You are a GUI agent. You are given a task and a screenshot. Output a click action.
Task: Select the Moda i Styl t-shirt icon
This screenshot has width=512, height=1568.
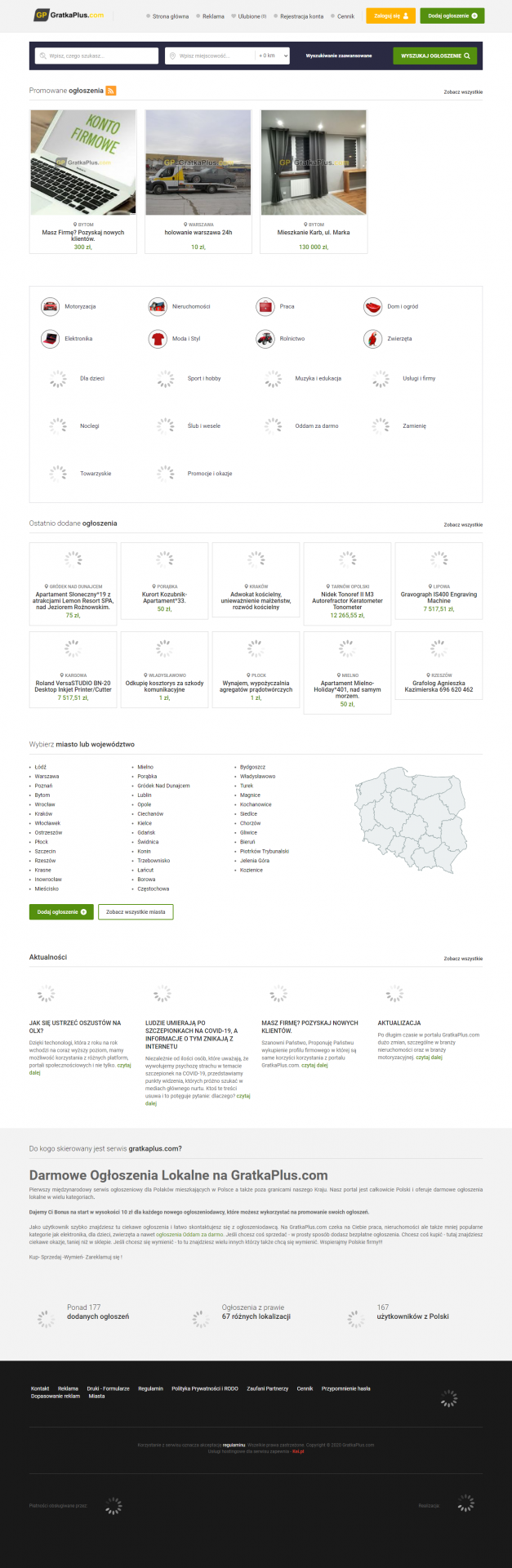[158, 338]
